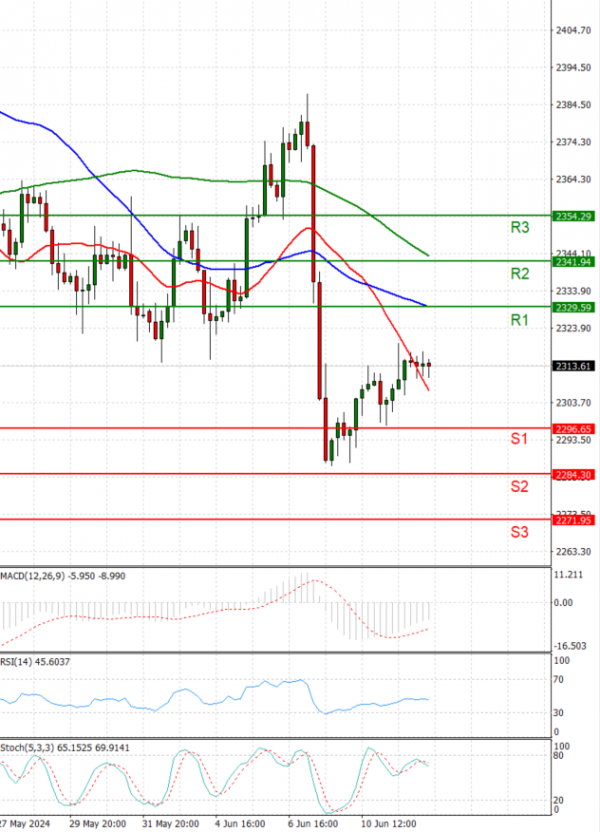Select the 2271.95 support price tag
This screenshot has height=832, width=600.
tap(573, 521)
